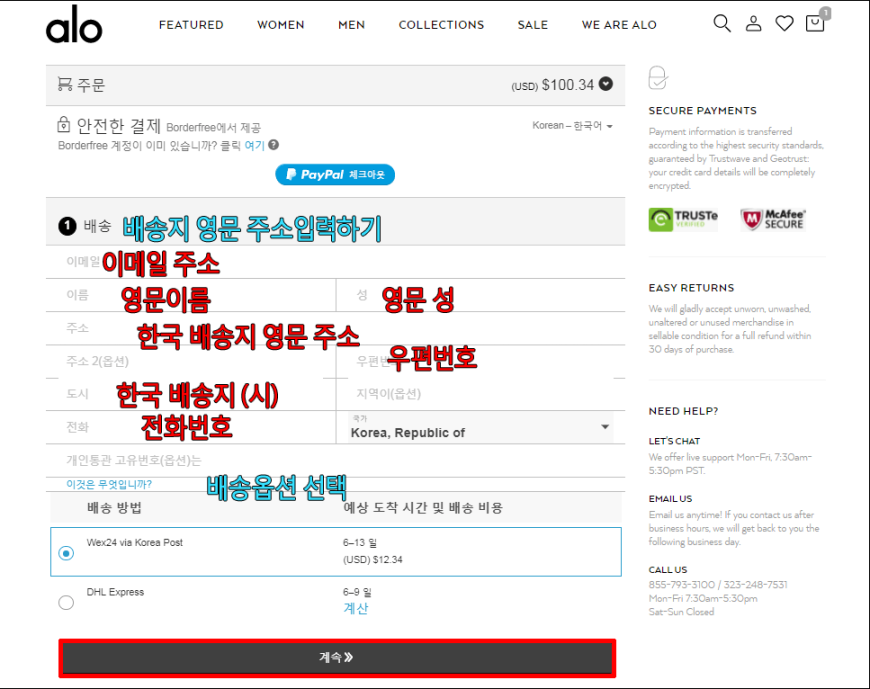The image size is (870, 689).
Task: Click the alo logo
Action: [74, 24]
